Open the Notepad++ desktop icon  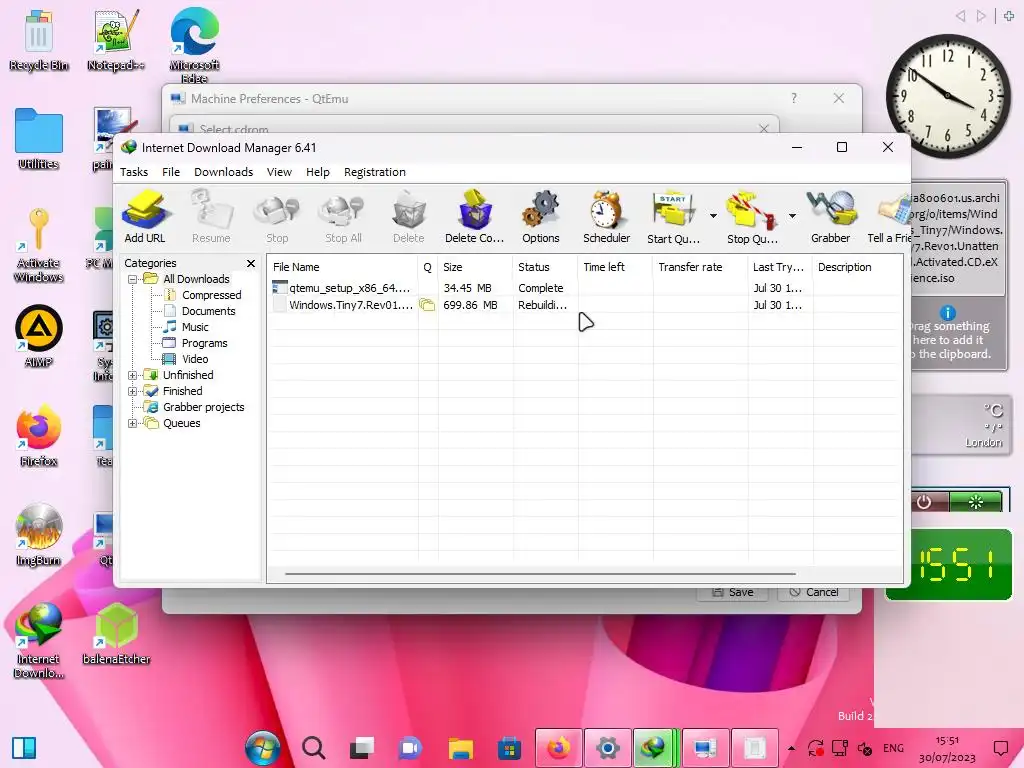click(116, 40)
